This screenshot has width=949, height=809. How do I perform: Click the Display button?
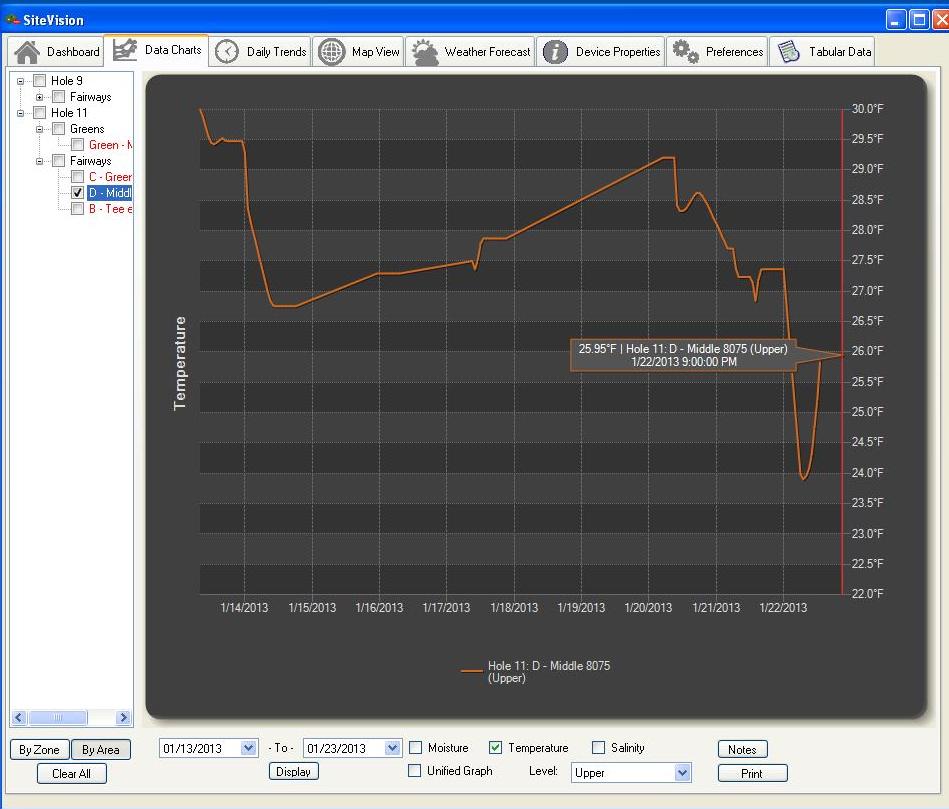[294, 771]
